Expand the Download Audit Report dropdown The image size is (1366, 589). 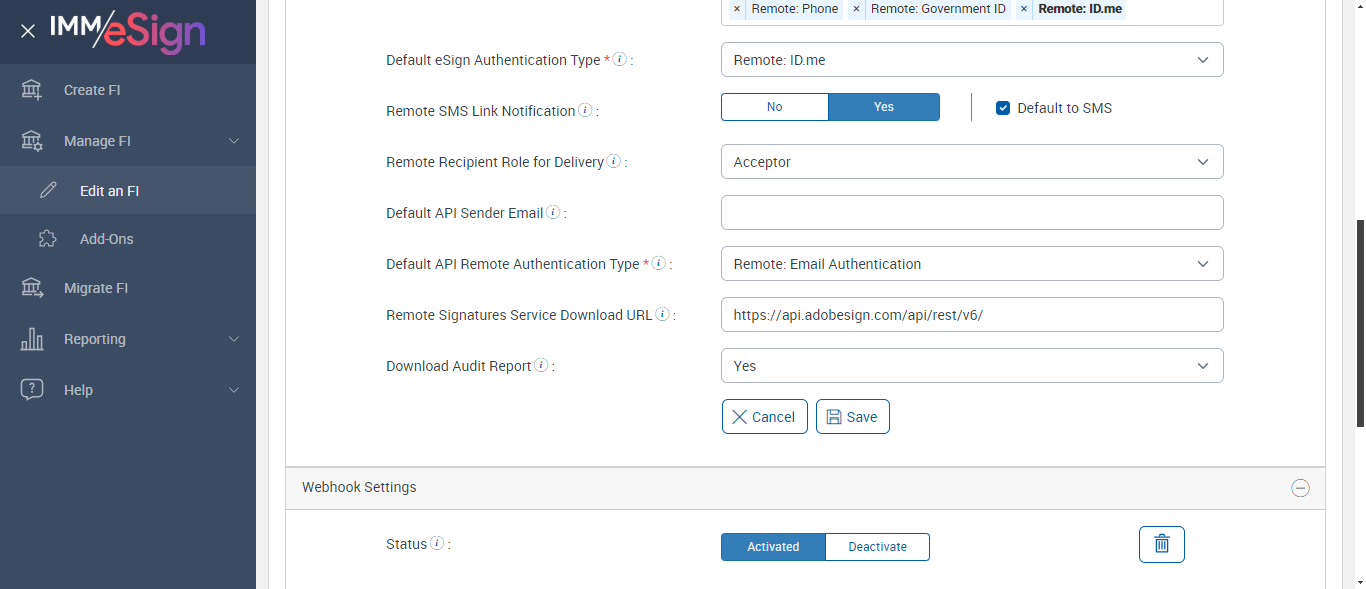click(971, 366)
